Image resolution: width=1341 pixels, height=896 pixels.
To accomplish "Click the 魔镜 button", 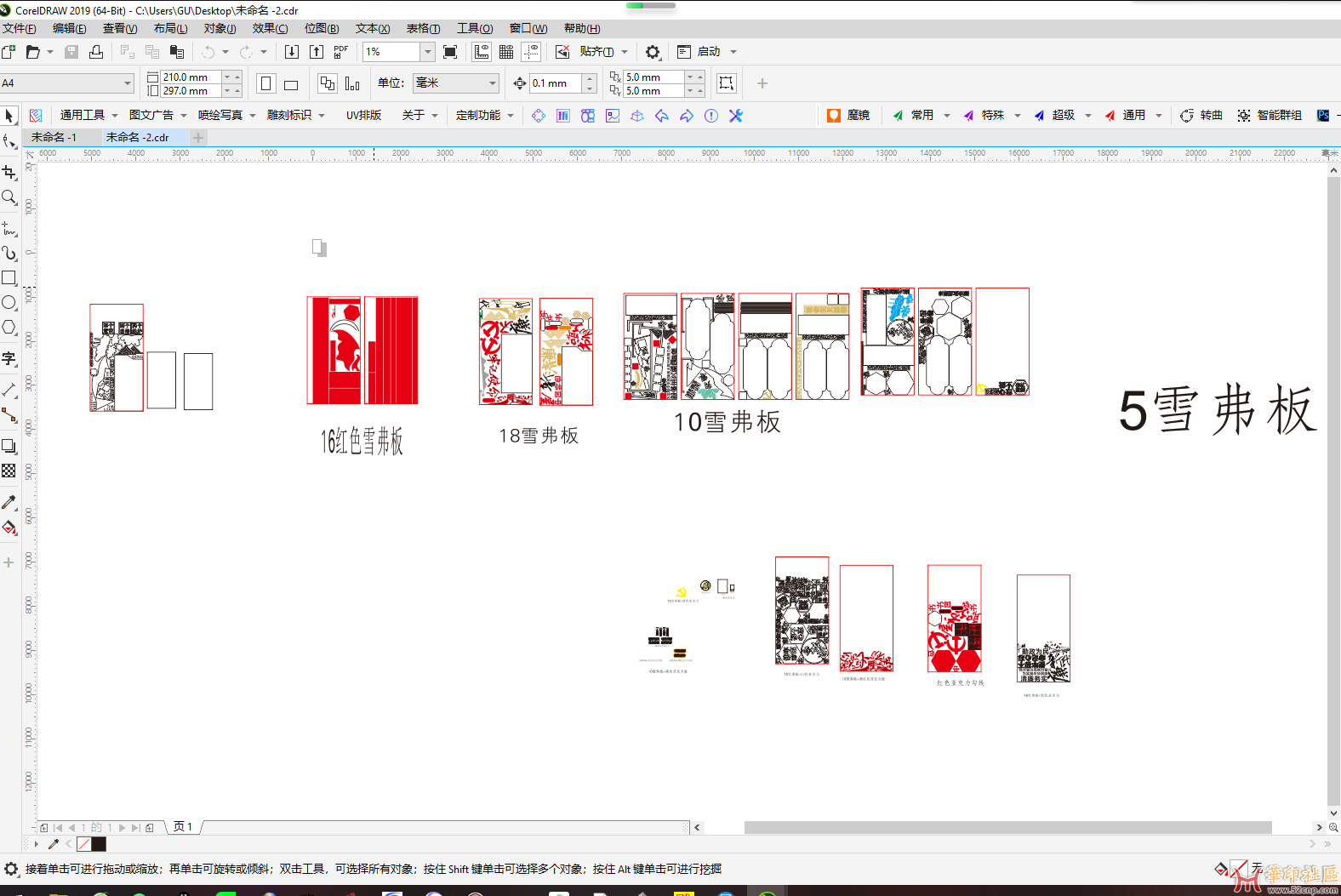I will (848, 116).
